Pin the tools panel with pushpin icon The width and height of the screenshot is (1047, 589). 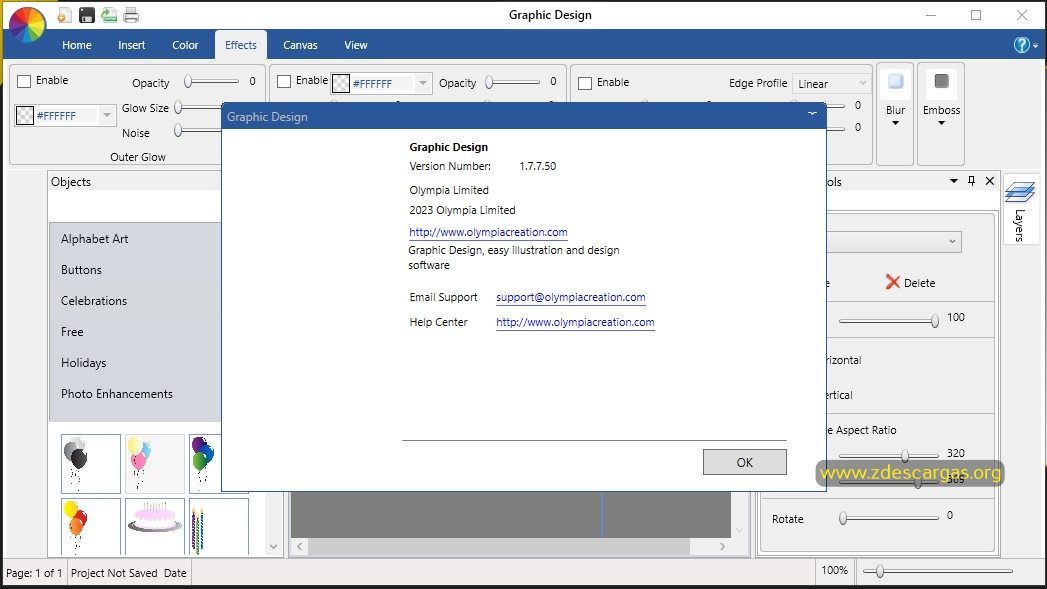tap(972, 181)
